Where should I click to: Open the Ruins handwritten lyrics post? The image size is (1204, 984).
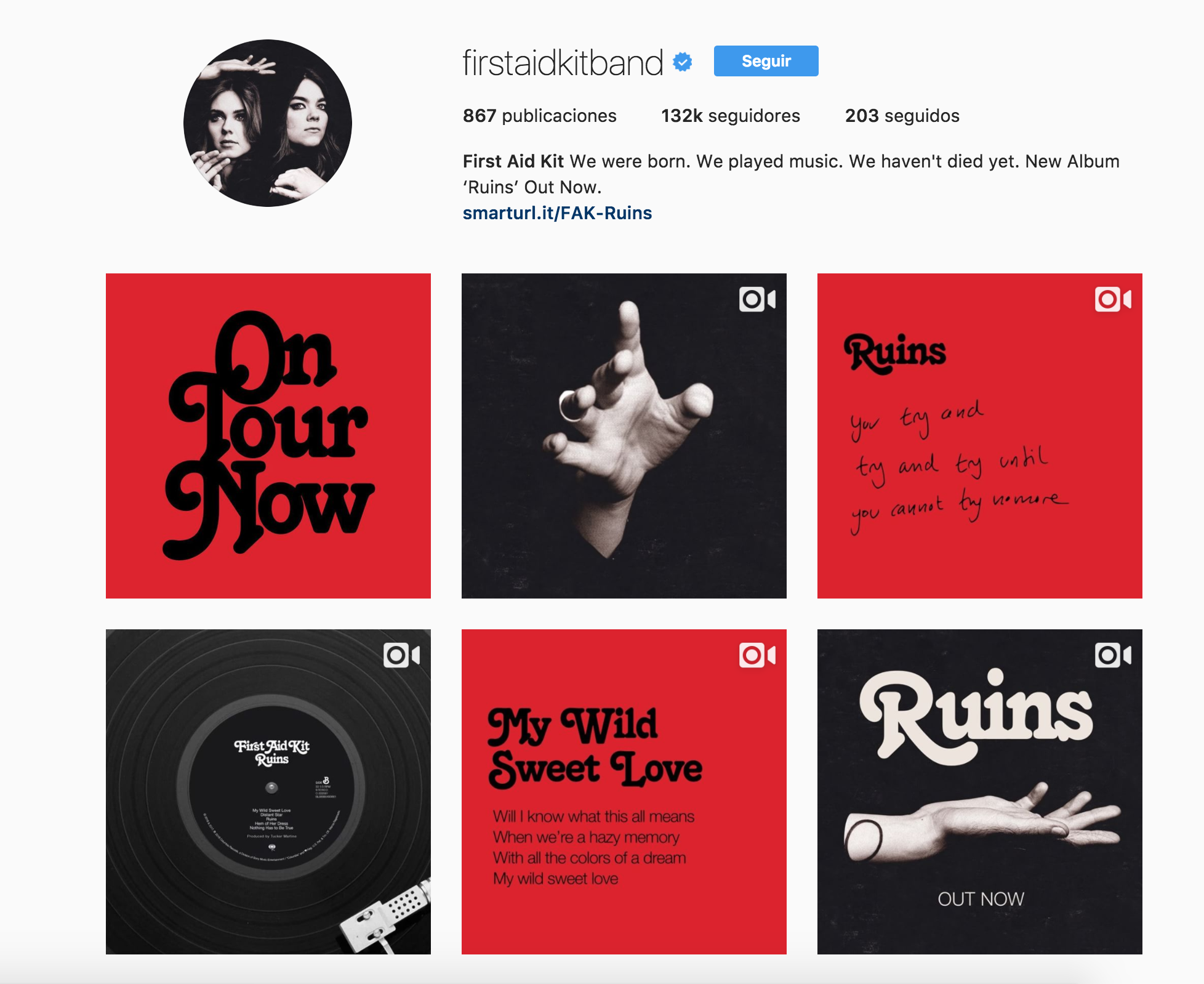coord(980,436)
